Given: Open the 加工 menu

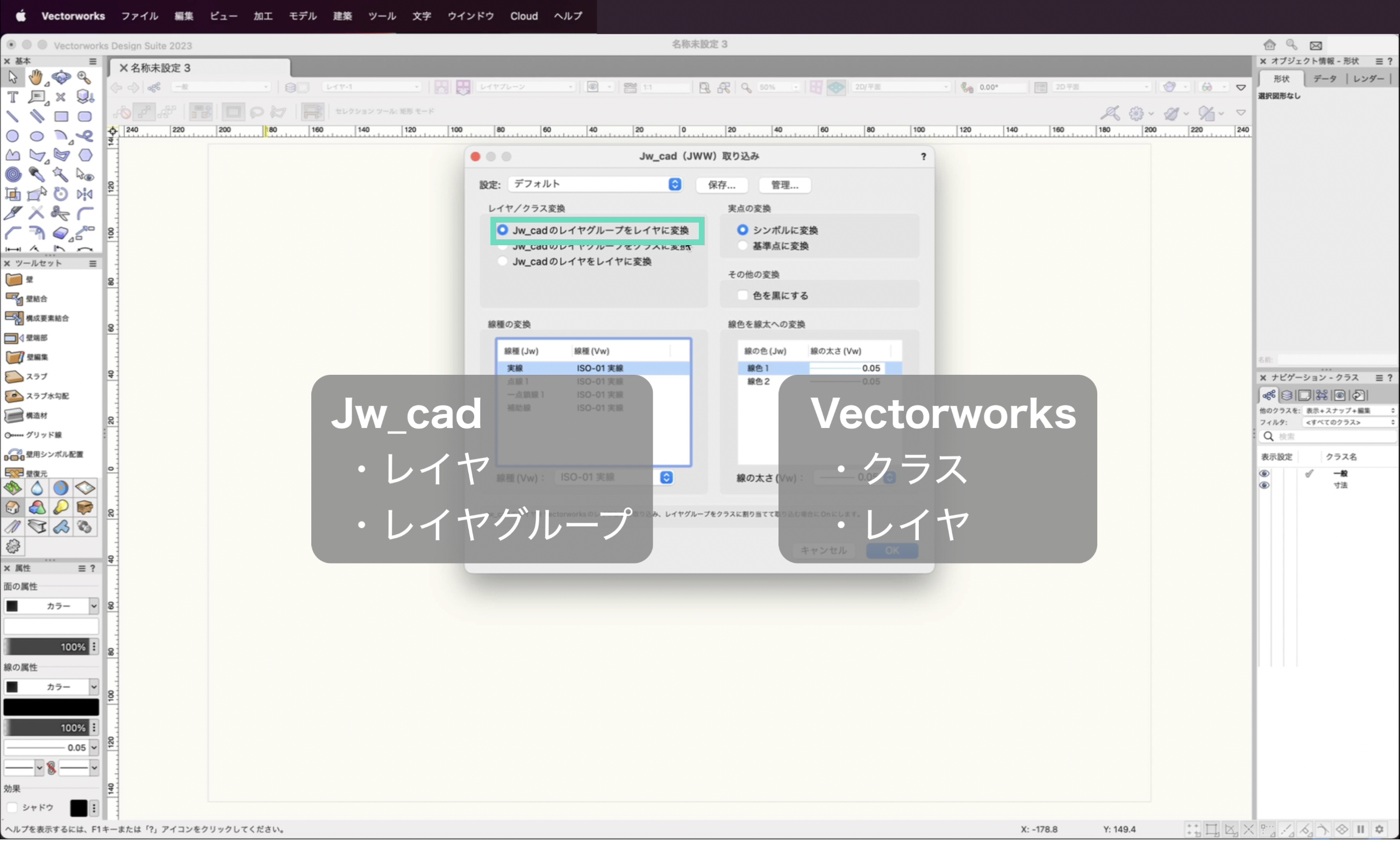Looking at the screenshot, I should [x=263, y=16].
